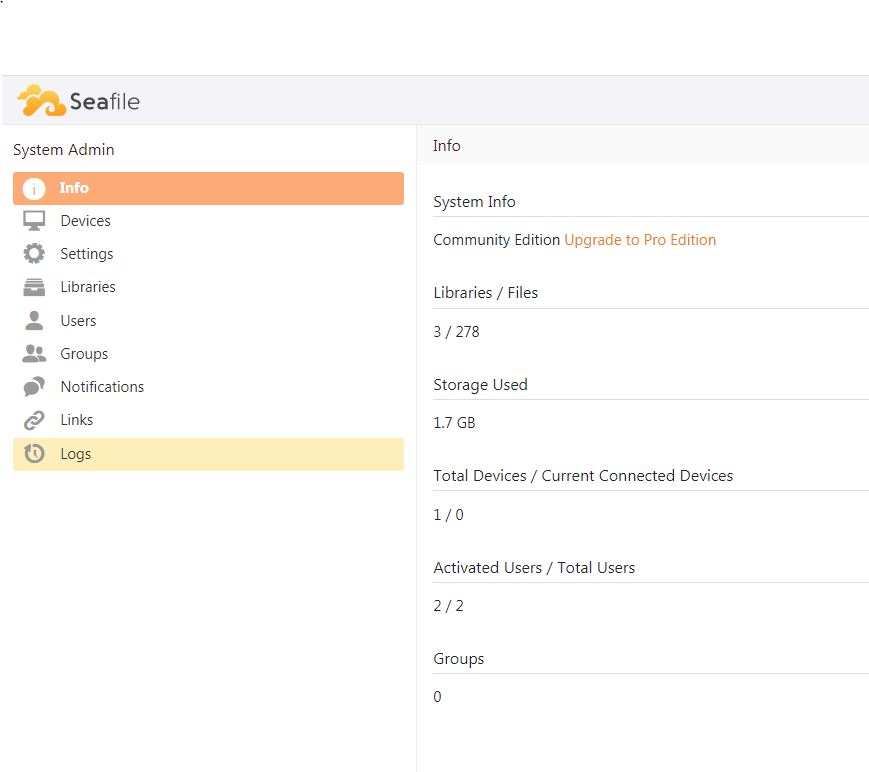869x772 pixels.
Task: Follow the Upgrade to Pro Edition link
Action: pos(640,240)
